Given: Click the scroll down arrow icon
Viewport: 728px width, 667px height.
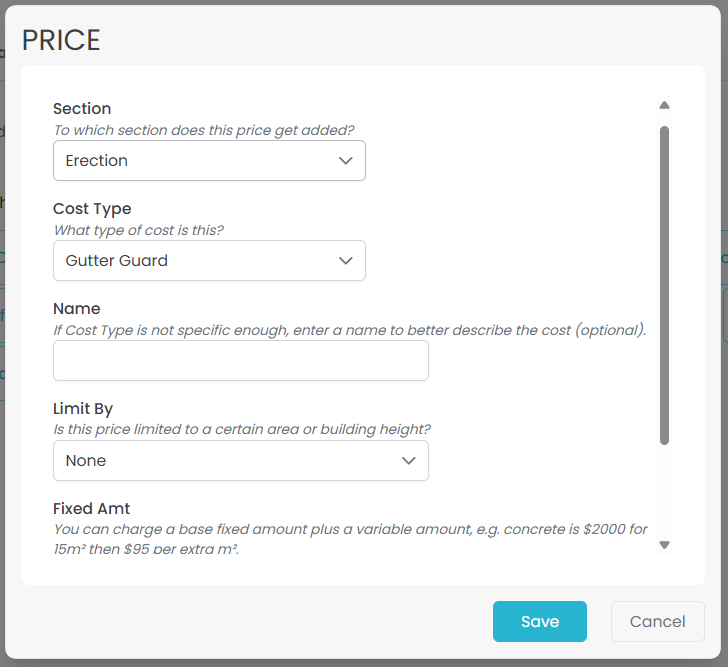Looking at the screenshot, I should coord(664,545).
